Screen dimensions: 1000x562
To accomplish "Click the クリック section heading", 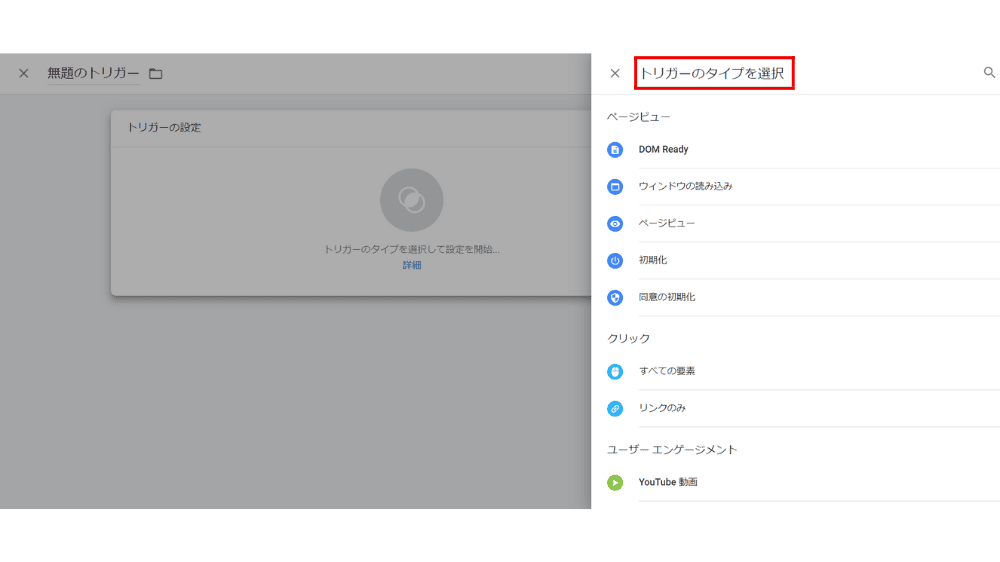I will coord(628,339).
